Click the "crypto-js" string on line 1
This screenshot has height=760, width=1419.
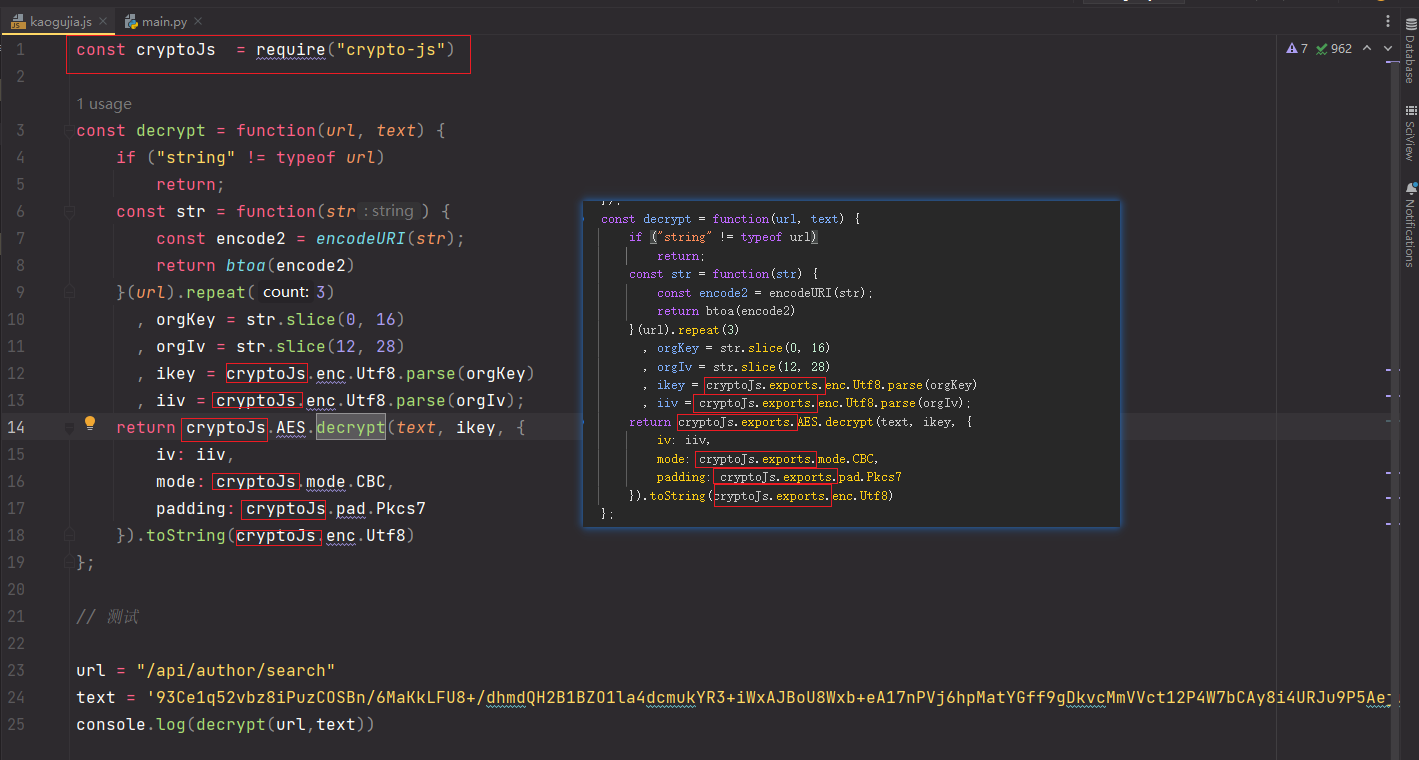(396, 49)
